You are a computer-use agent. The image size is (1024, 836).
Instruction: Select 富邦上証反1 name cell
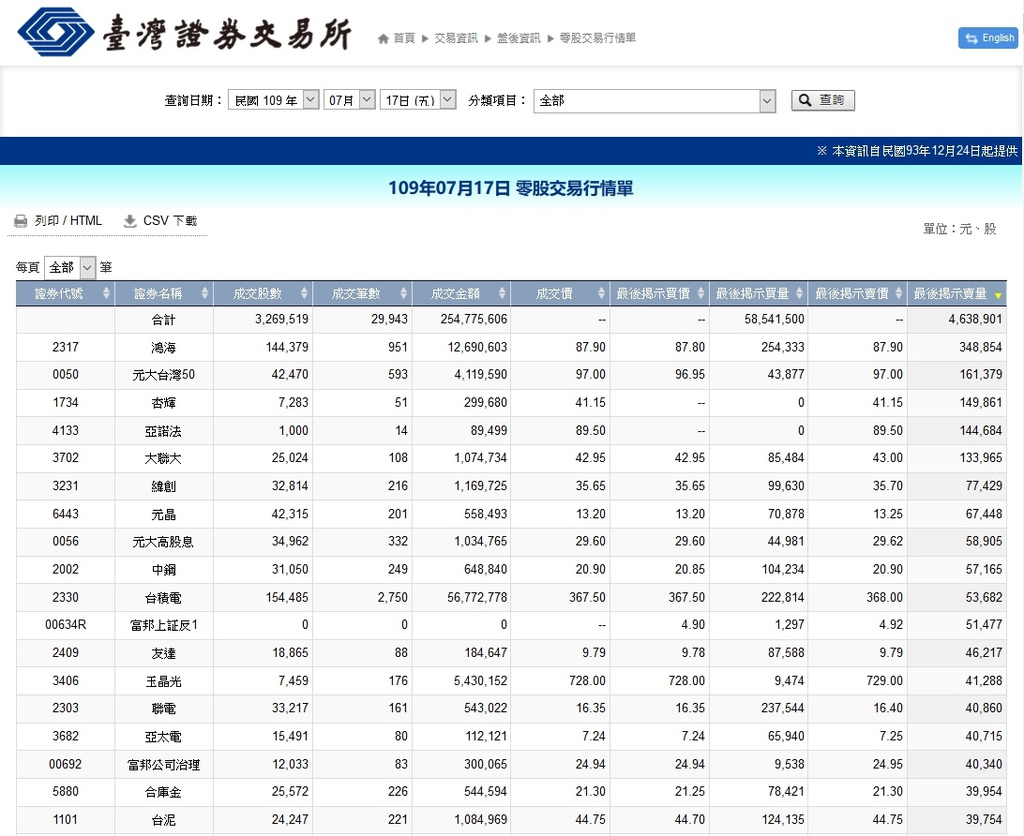[x=164, y=625]
